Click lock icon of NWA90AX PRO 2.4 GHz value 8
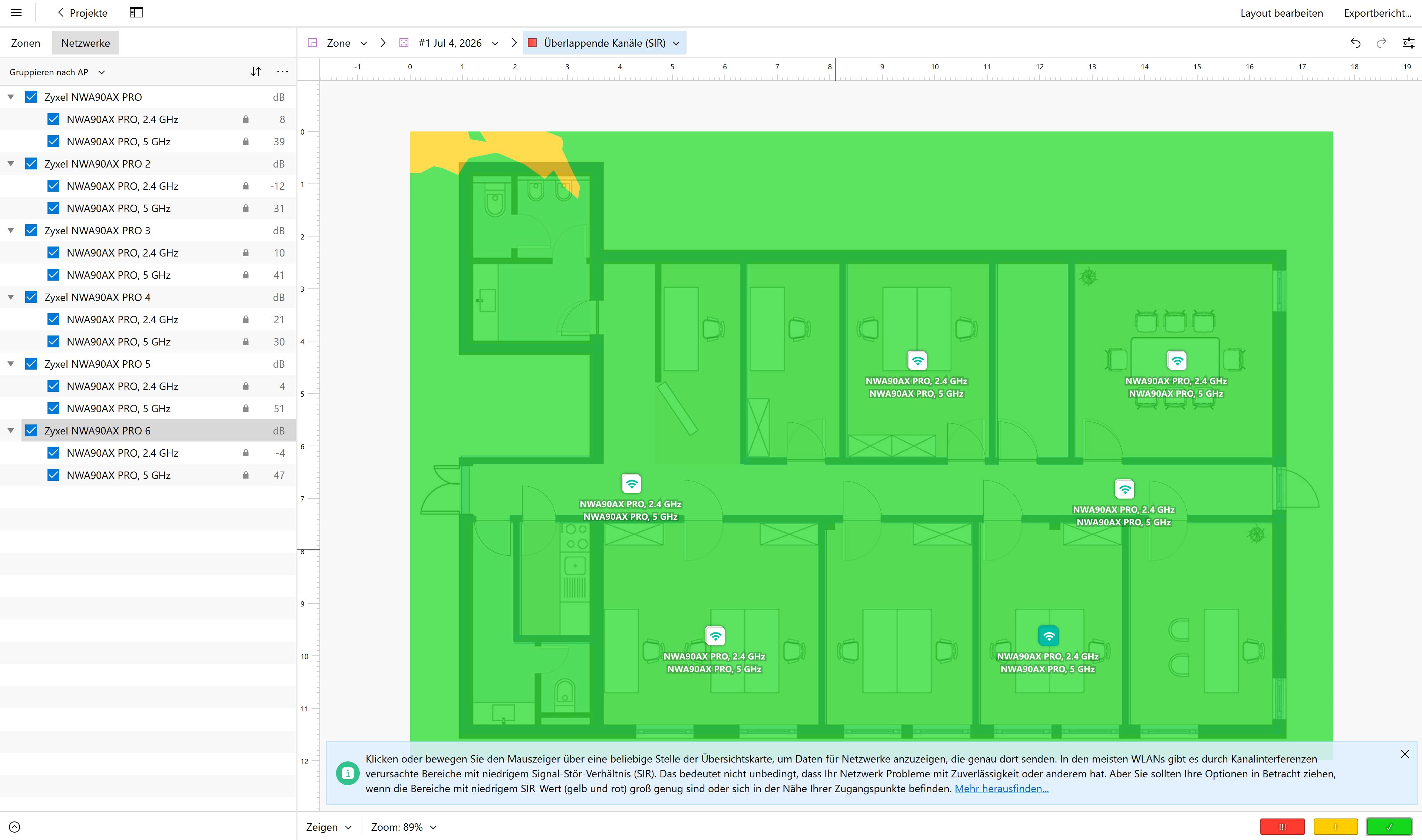Screen dimensions: 1422x840 (x=246, y=119)
